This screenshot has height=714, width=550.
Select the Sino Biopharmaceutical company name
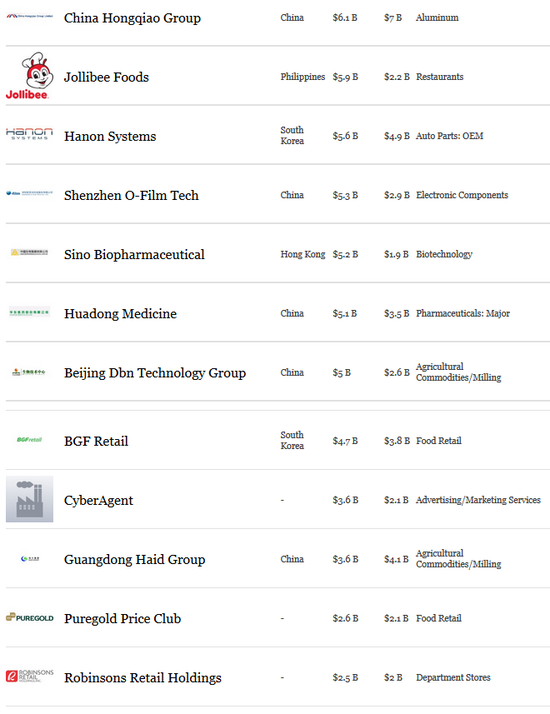134,255
